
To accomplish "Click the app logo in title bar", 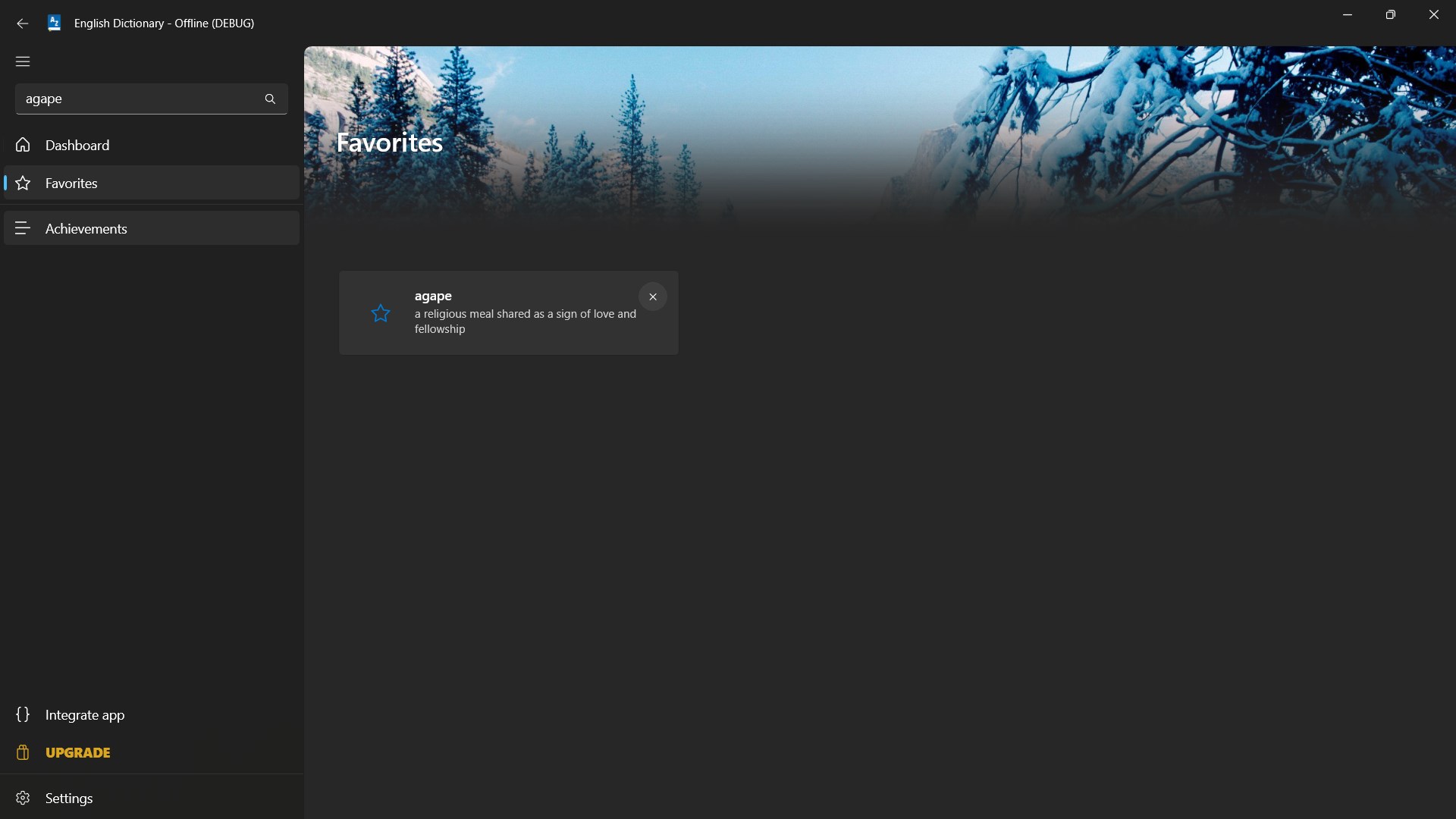I will coord(54,24).
